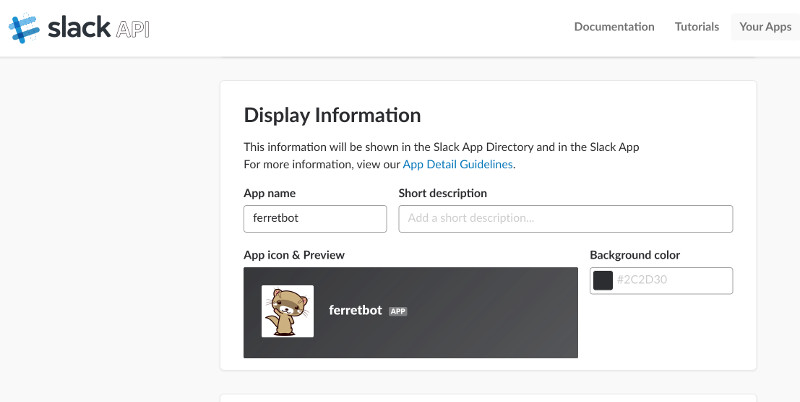Click the Slack API logo icon
This screenshot has height=402, width=800.
pos(24,28)
